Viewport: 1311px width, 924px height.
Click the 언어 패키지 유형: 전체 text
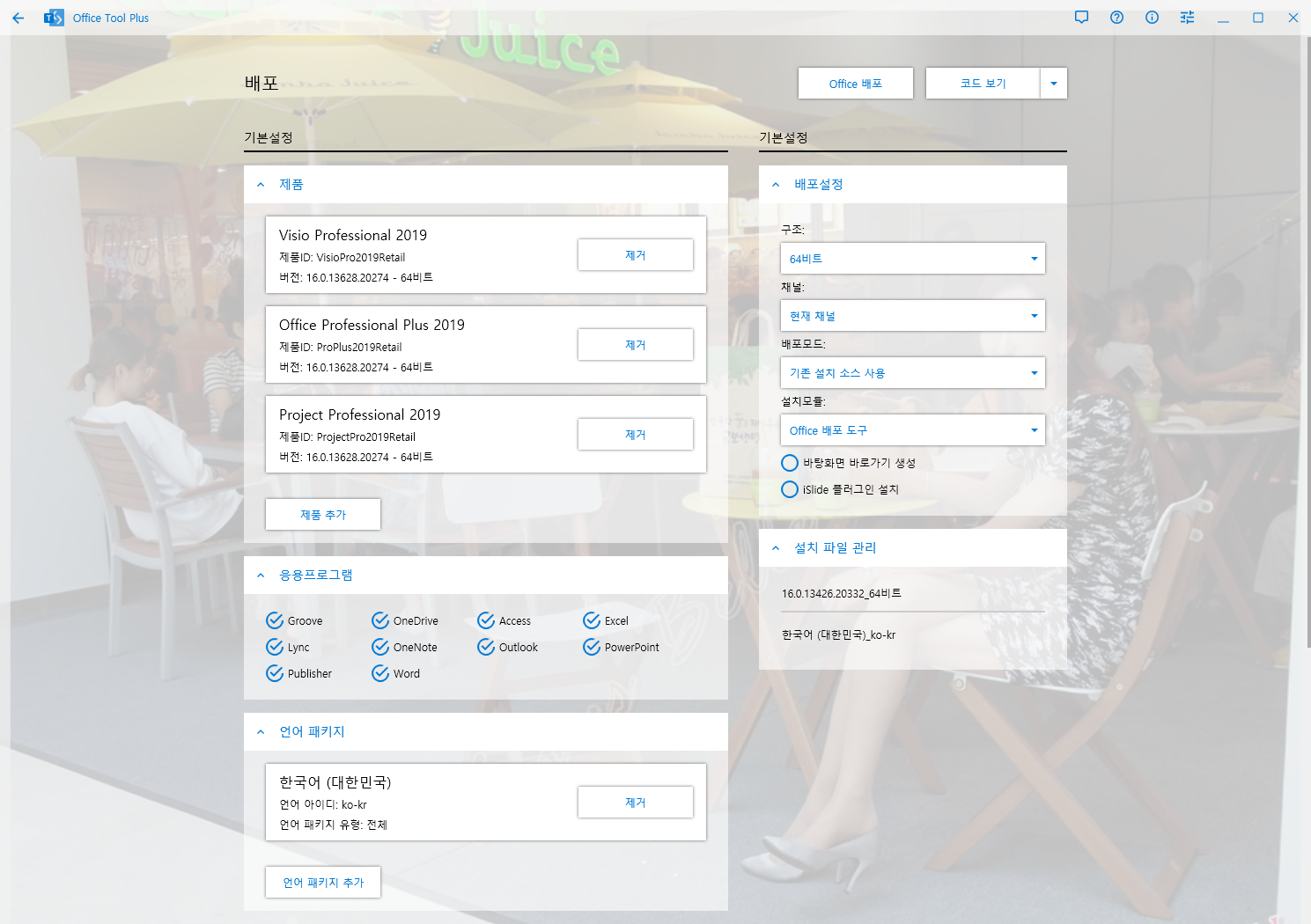[333, 825]
